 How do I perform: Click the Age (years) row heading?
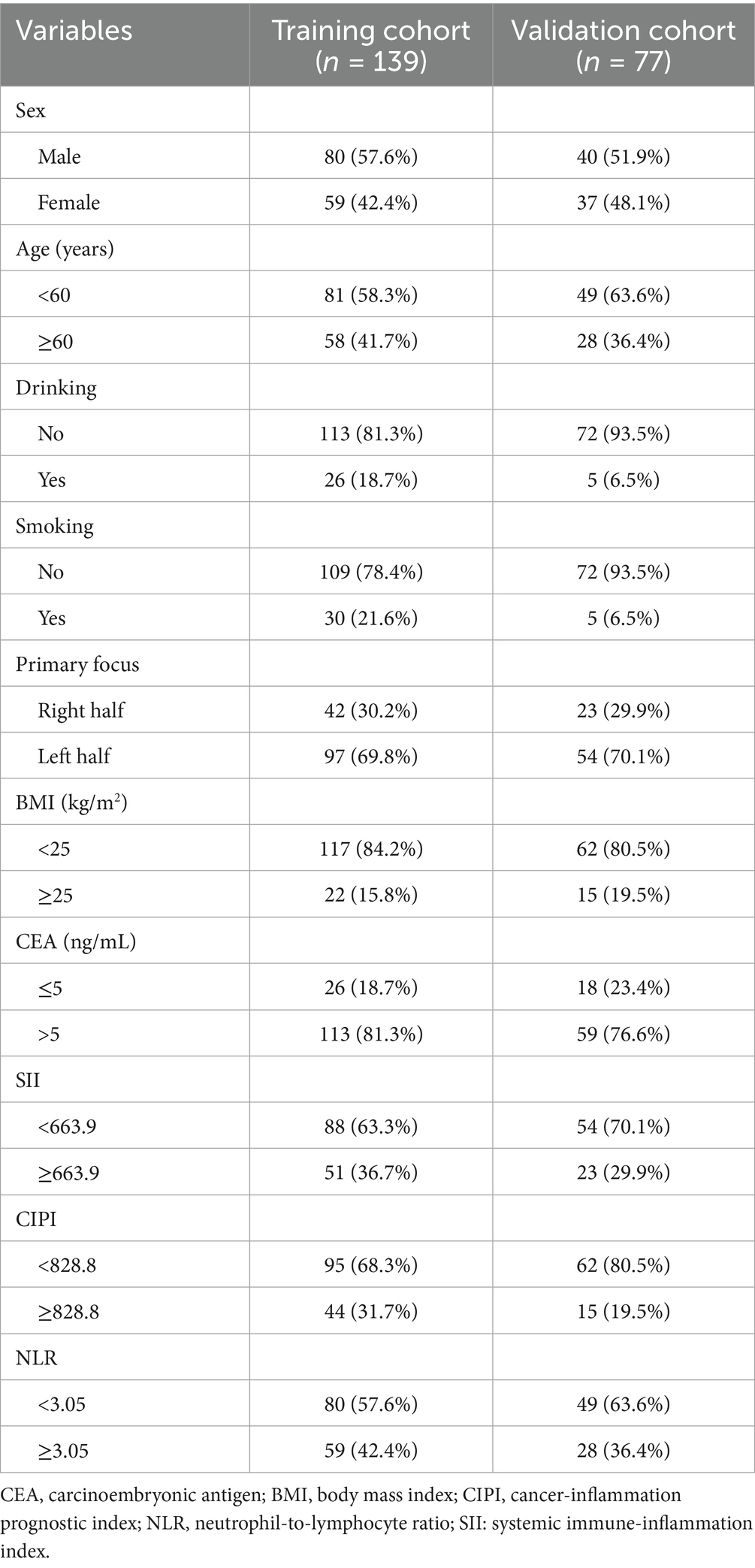tap(65, 249)
